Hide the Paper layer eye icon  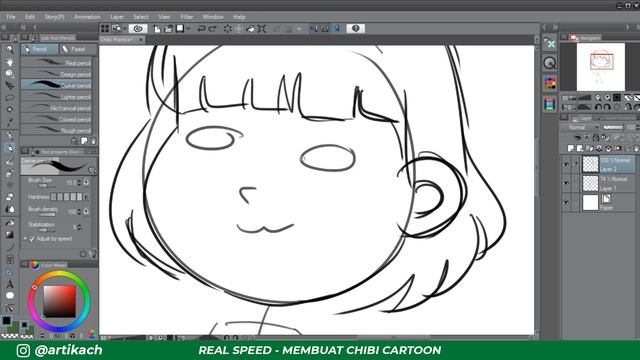[566, 202]
